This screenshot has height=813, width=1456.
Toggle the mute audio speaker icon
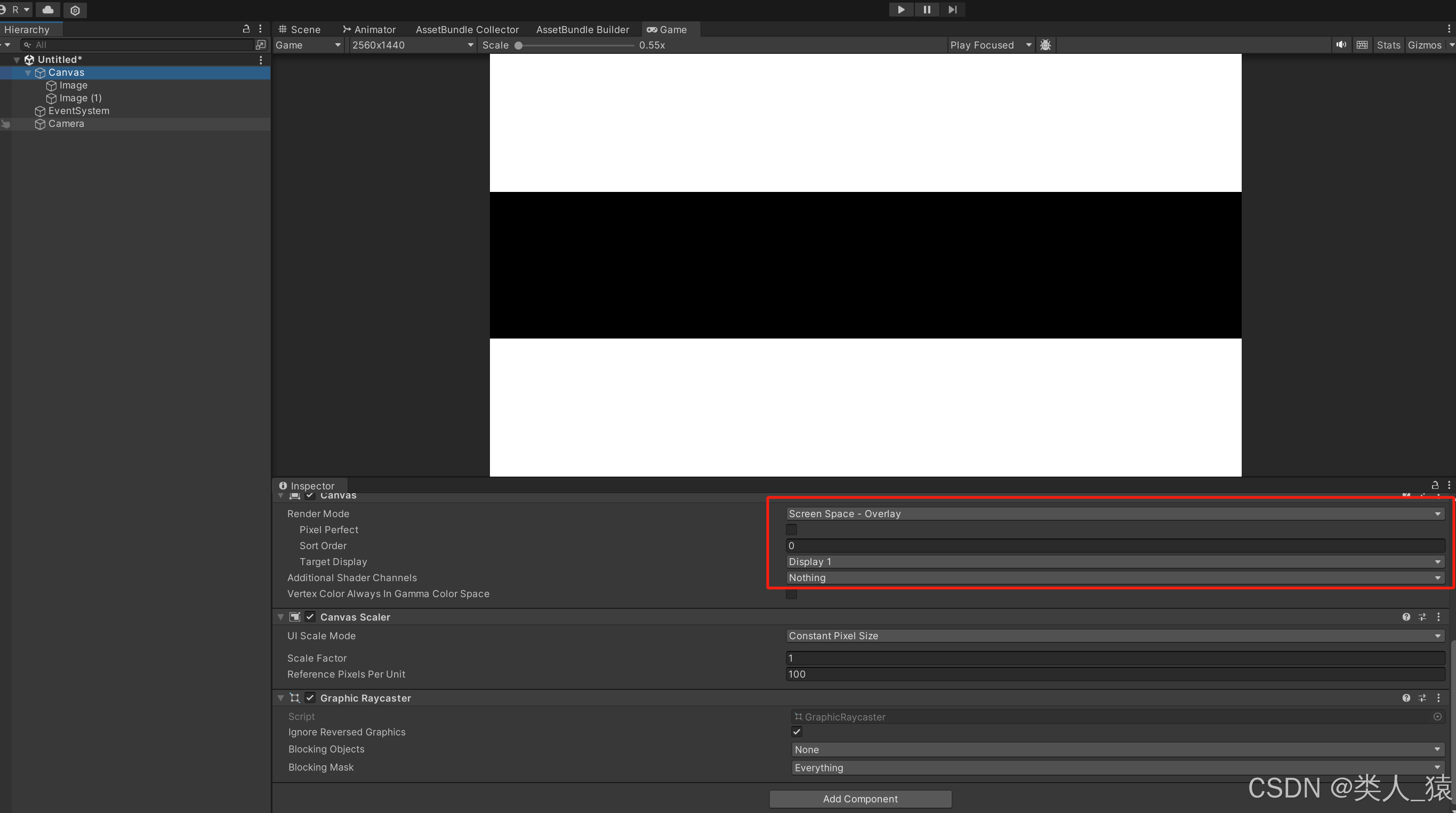[x=1341, y=45]
